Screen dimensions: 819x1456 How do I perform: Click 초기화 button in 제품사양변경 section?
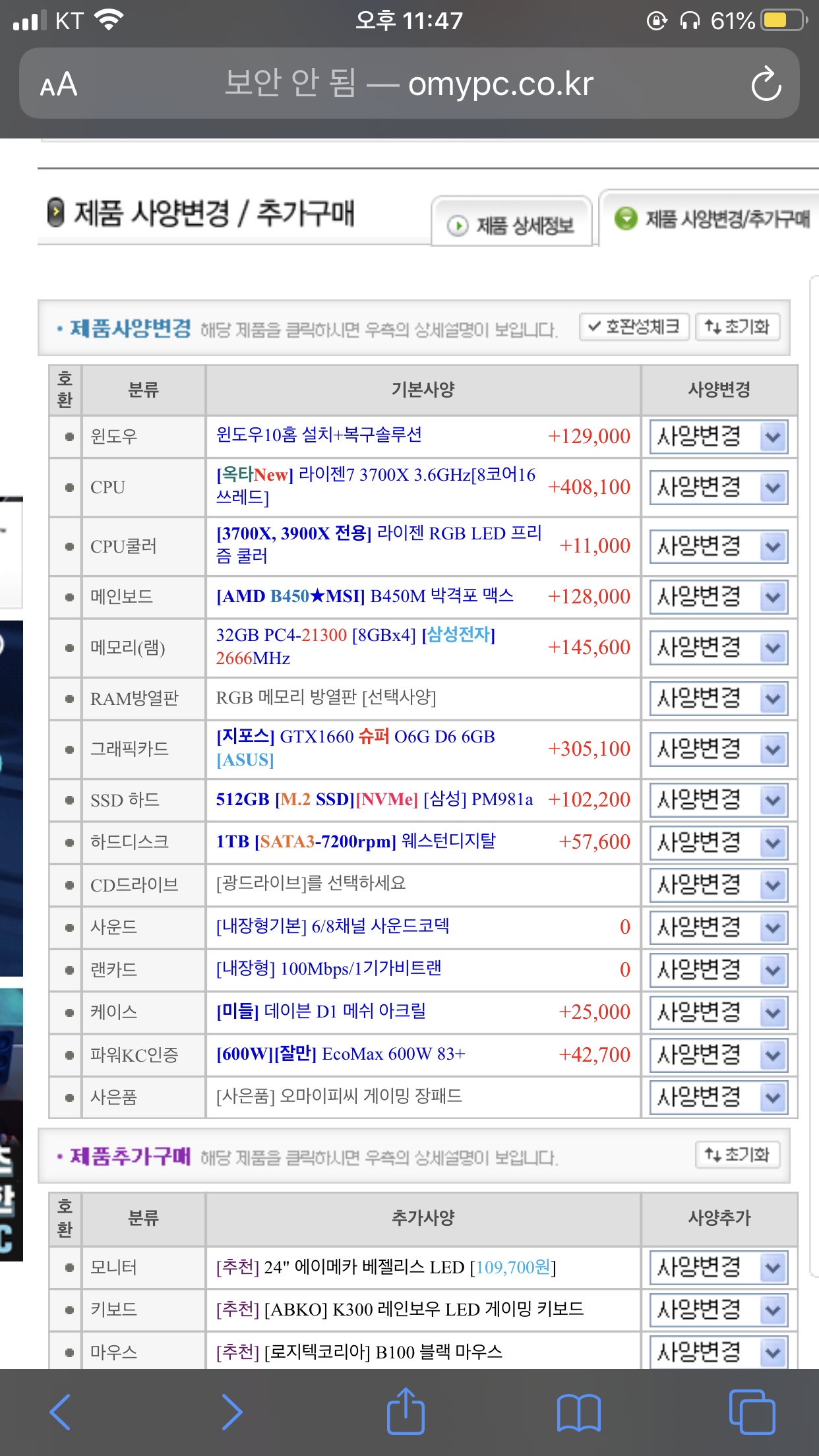(x=737, y=326)
